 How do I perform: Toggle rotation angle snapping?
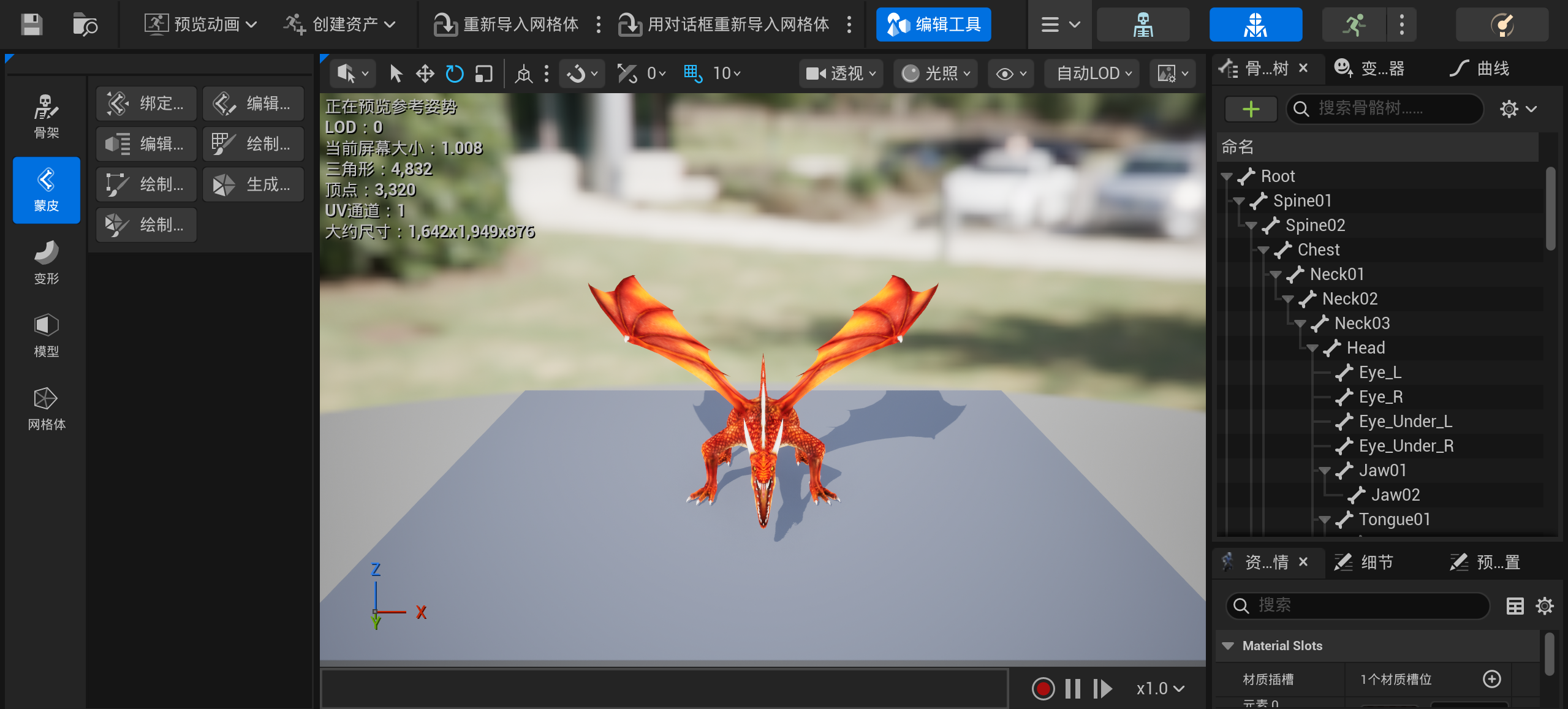pos(626,74)
